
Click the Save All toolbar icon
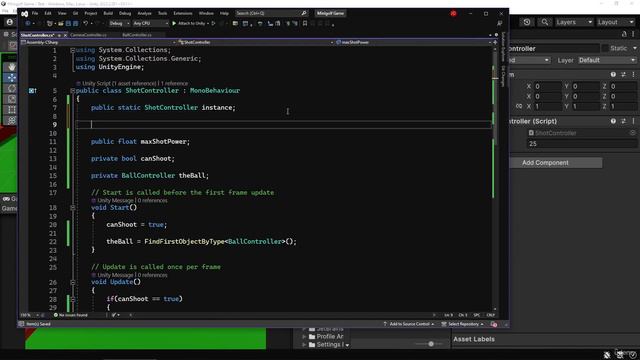tap(75, 24)
